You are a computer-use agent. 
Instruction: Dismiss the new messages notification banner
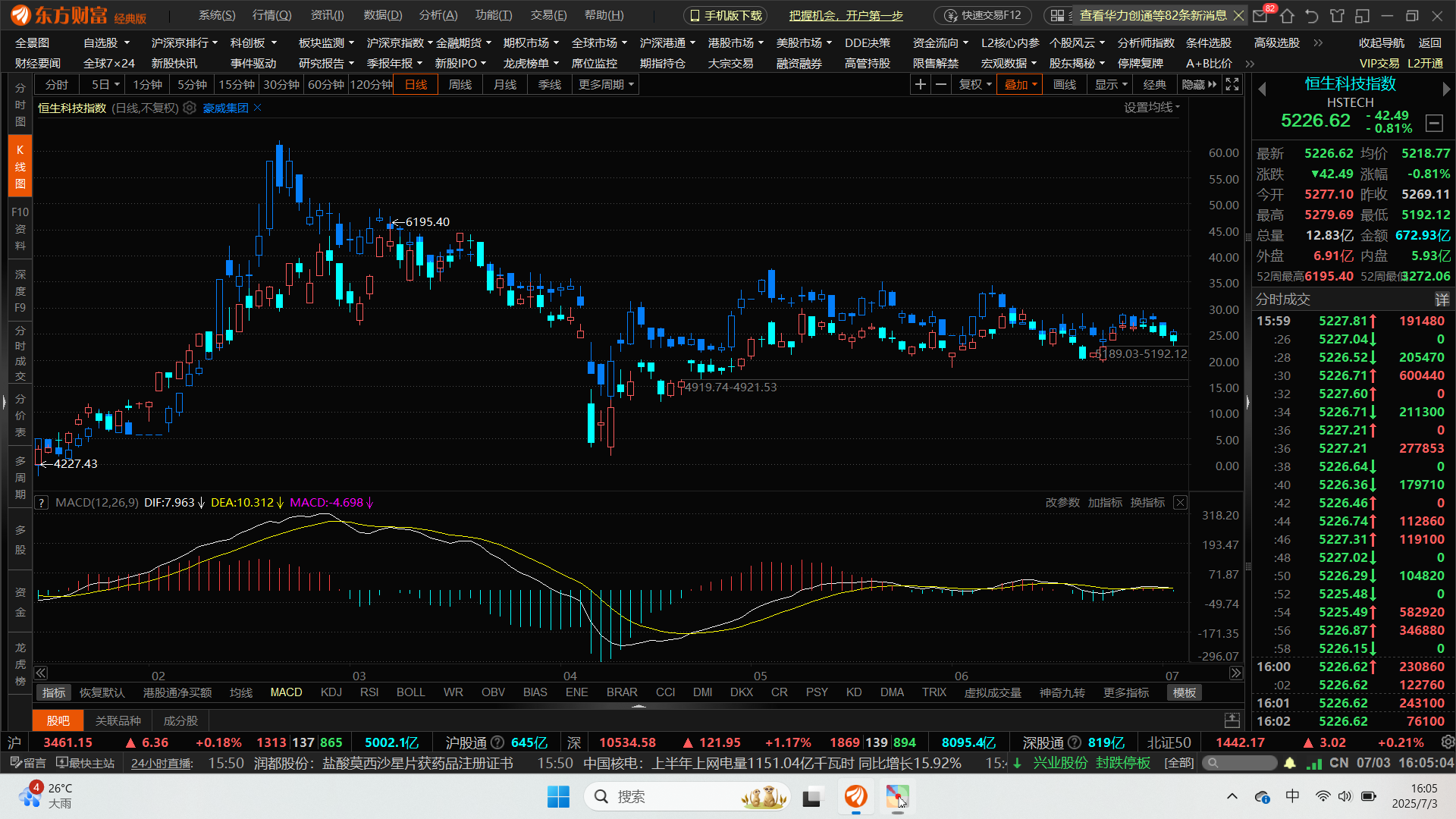click(x=1239, y=15)
